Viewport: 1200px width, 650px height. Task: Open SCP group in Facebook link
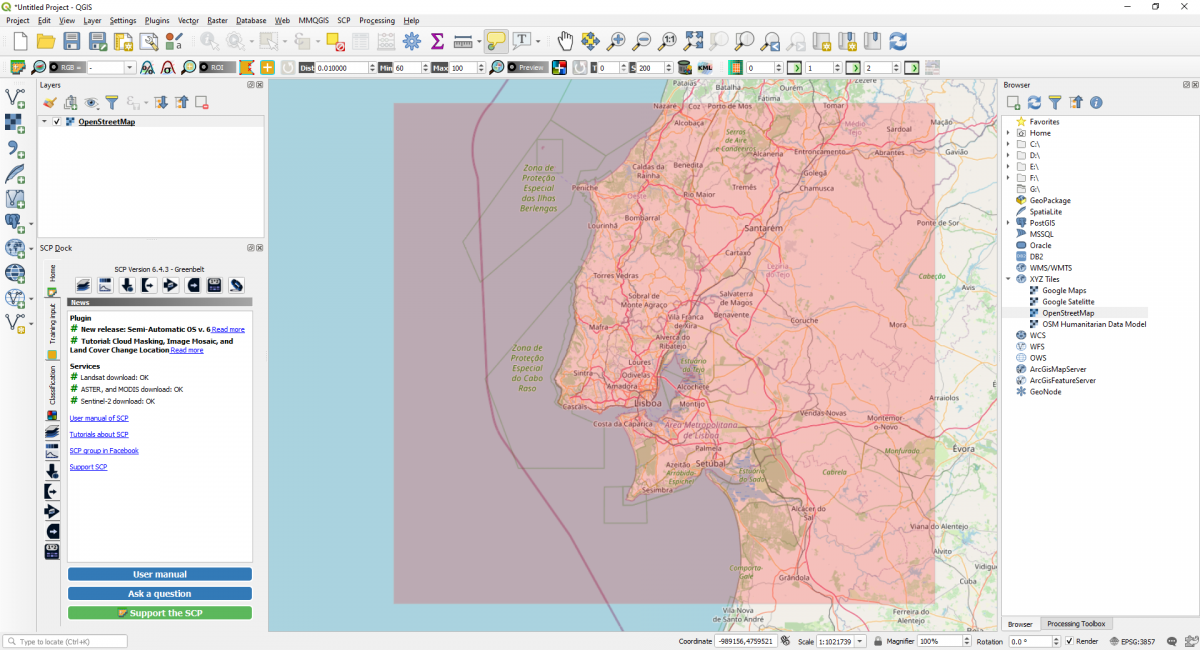click(104, 450)
